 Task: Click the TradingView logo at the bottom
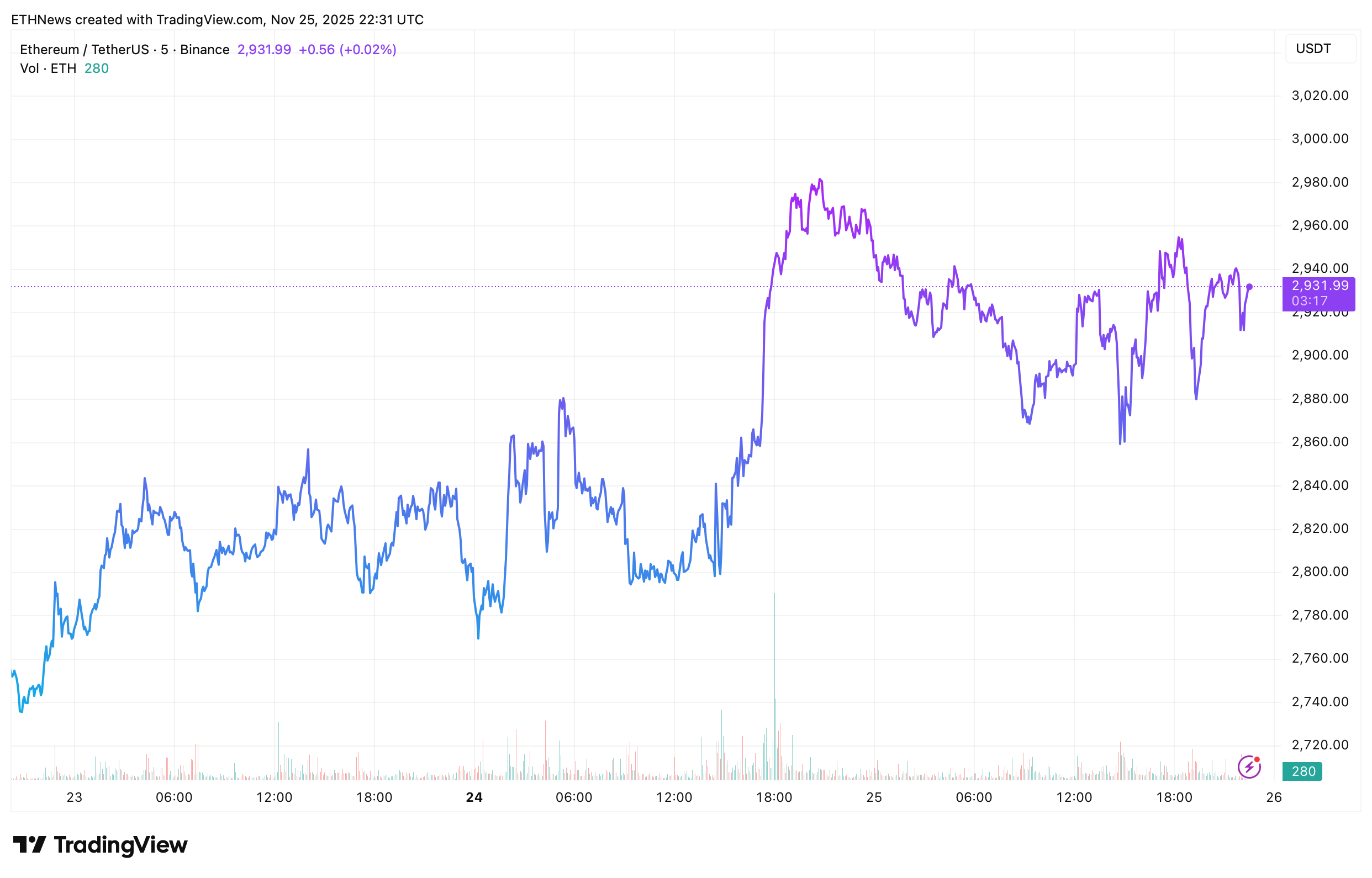pyautogui.click(x=101, y=844)
